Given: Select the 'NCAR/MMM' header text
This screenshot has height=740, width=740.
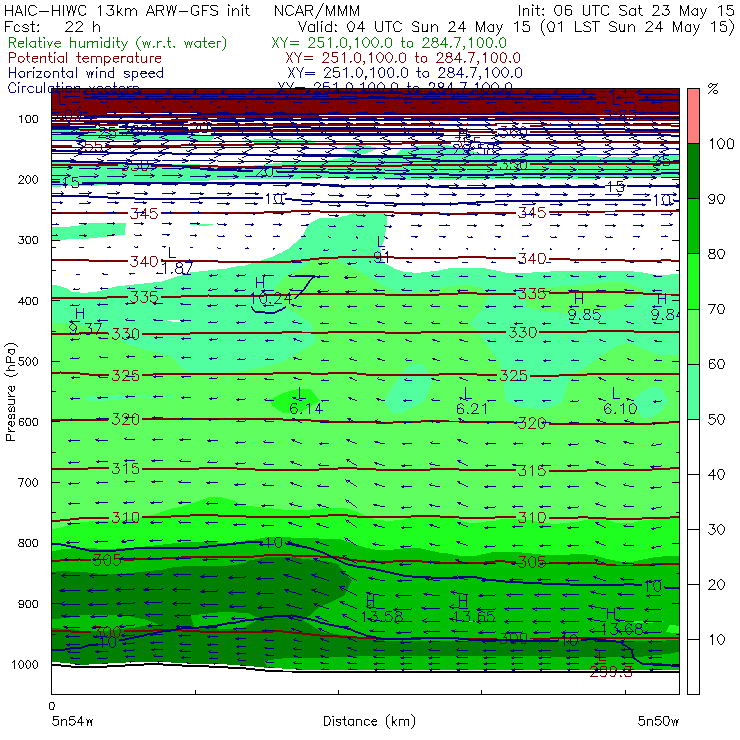Looking at the screenshot, I should 317,10.
